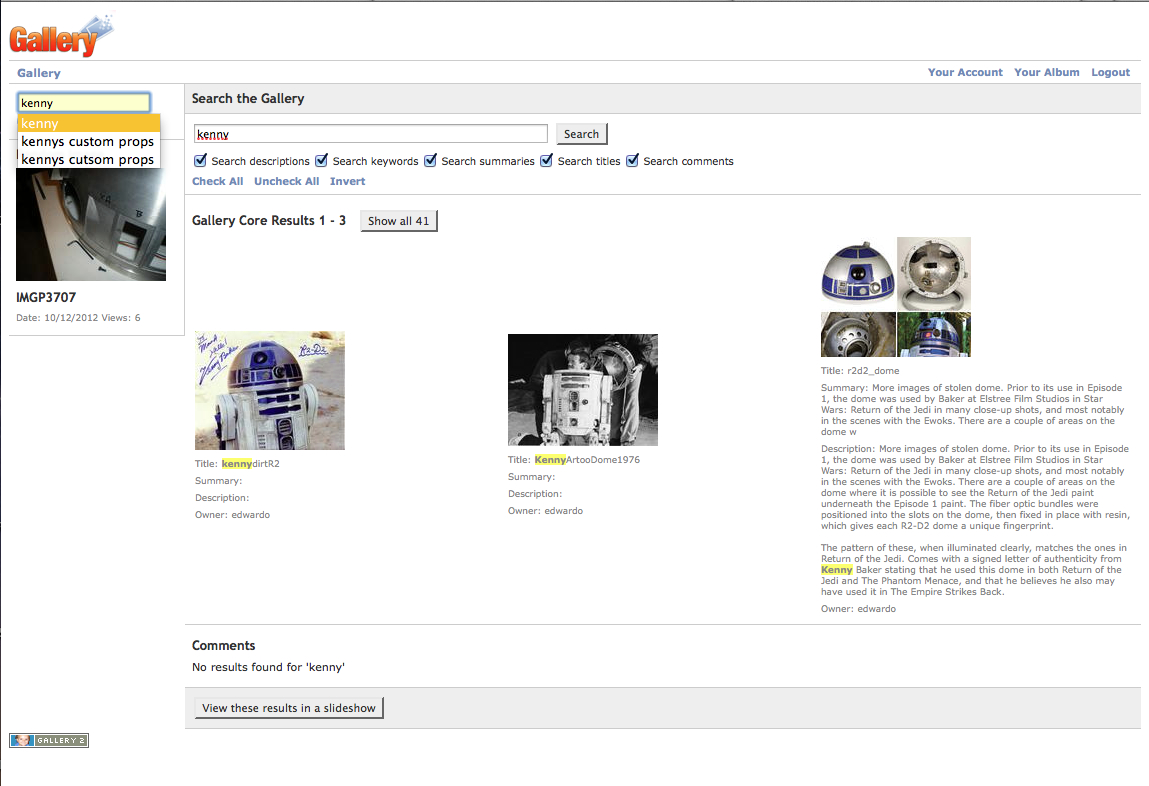The image size is (1149, 786).
Task: Click the 'Title: KennyArtooDome1976' text
Action: pos(574,460)
